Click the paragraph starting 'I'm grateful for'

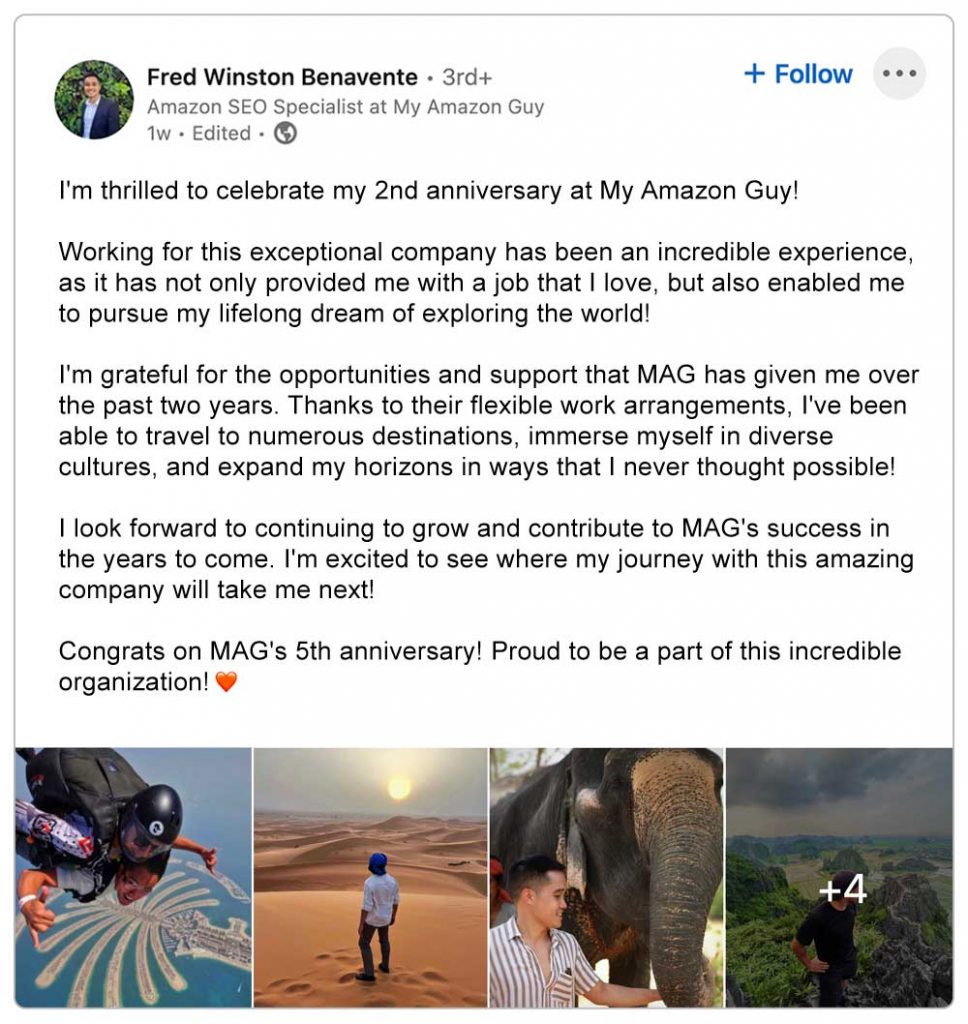(x=487, y=421)
